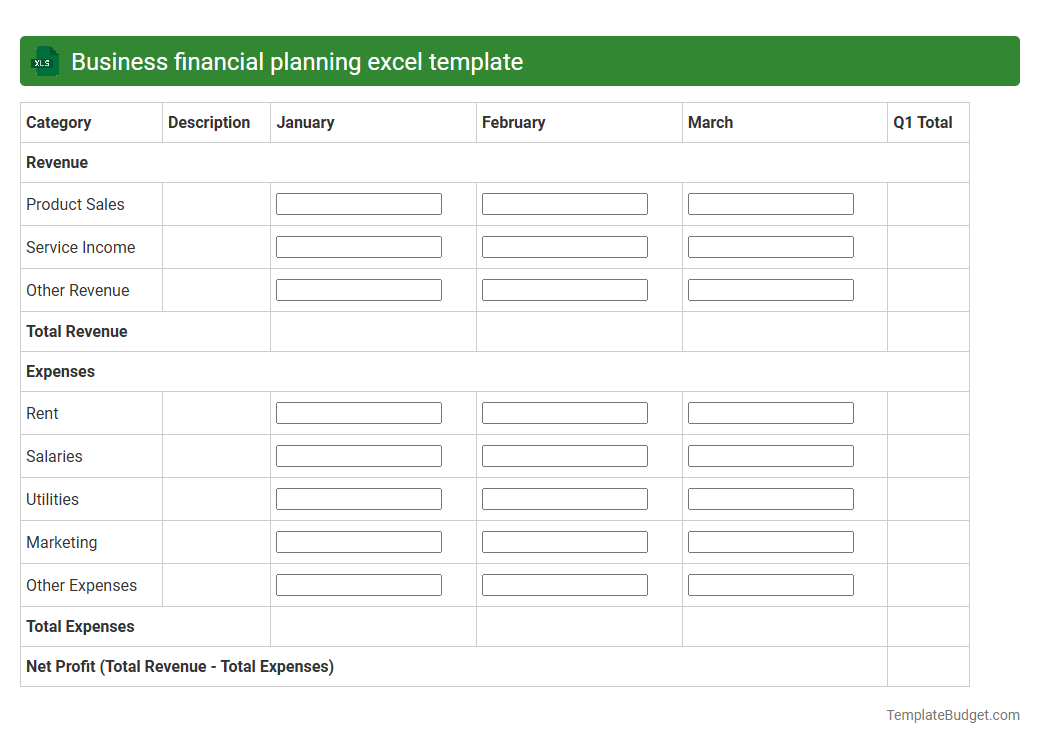Click the Total Expenses row label
This screenshot has height=744, width=1040.
pos(80,626)
